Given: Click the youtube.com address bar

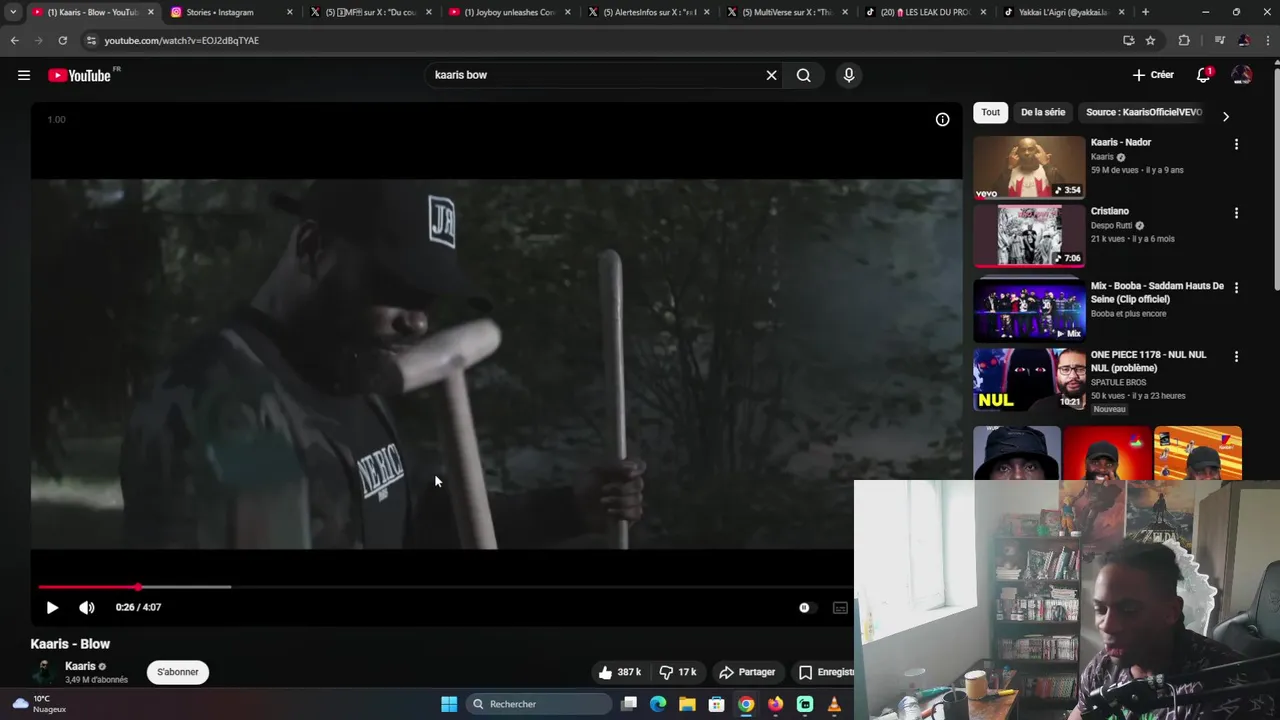Looking at the screenshot, I should click(x=600, y=40).
